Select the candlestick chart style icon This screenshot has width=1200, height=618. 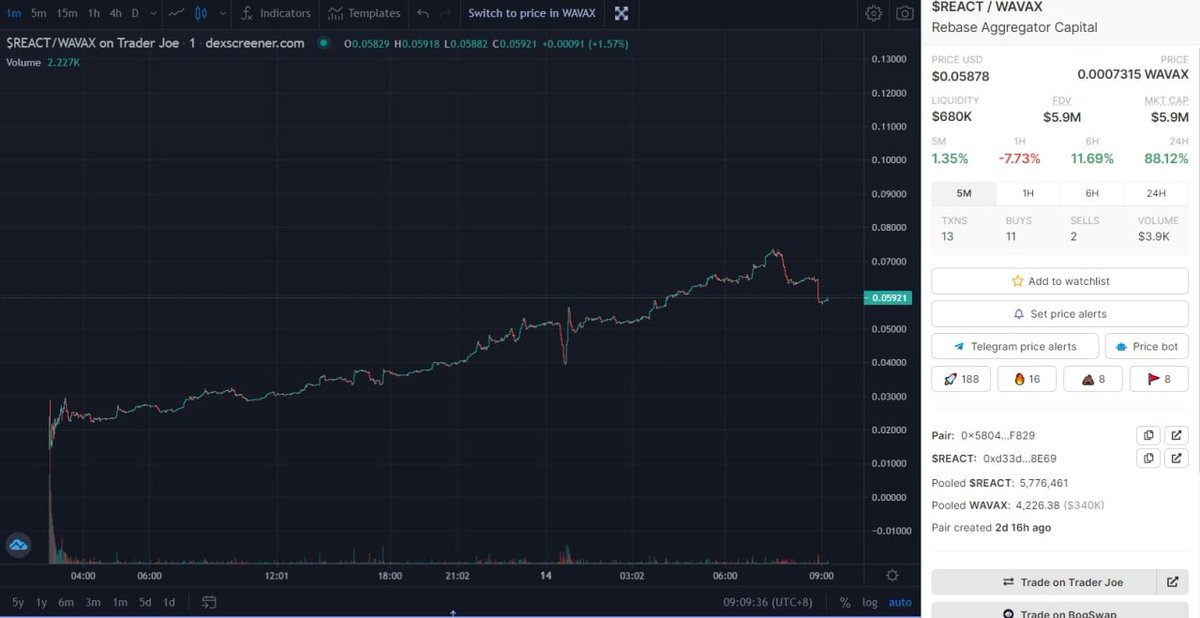[x=201, y=13]
